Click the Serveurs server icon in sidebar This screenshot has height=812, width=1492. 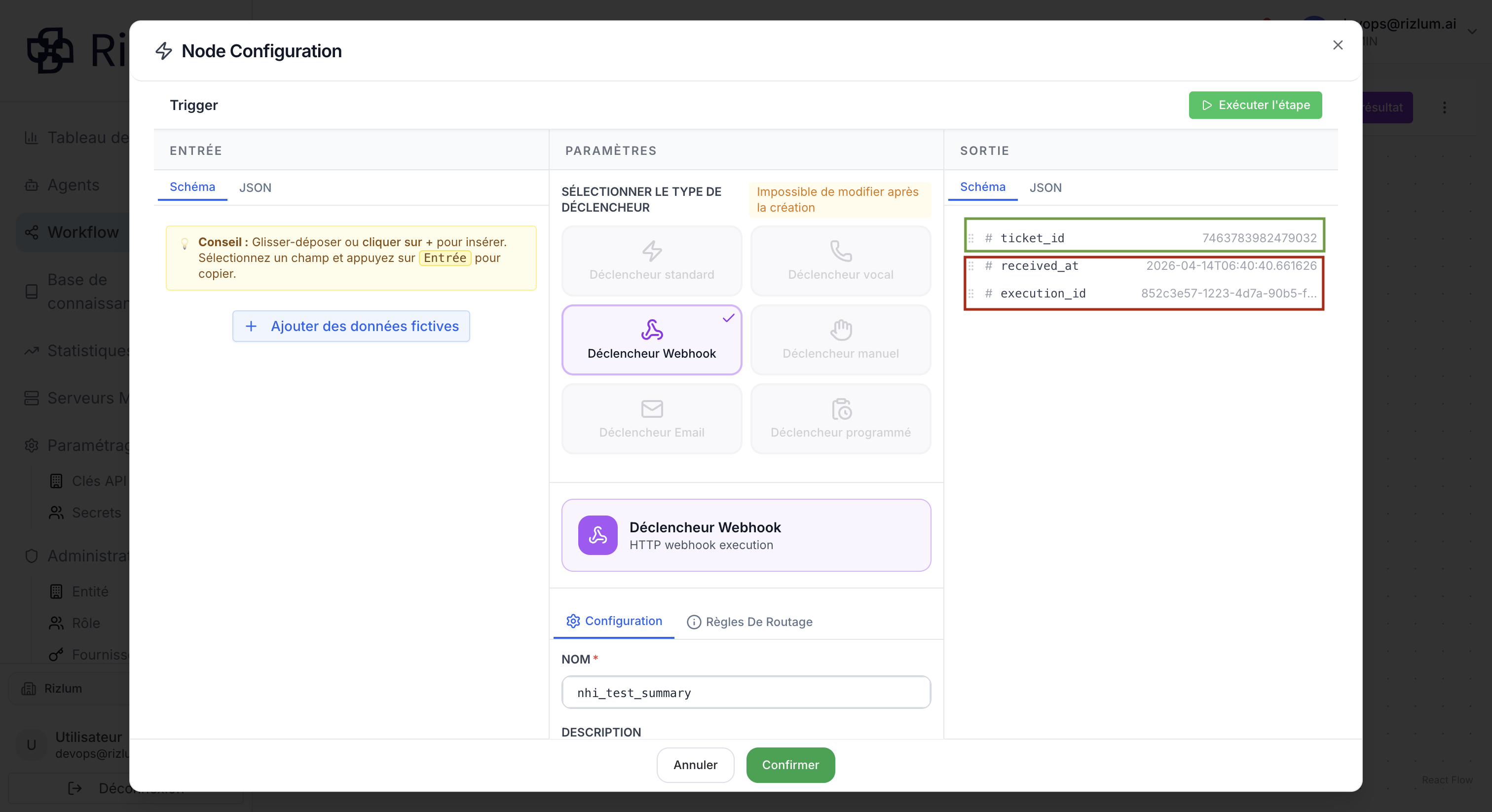point(31,399)
